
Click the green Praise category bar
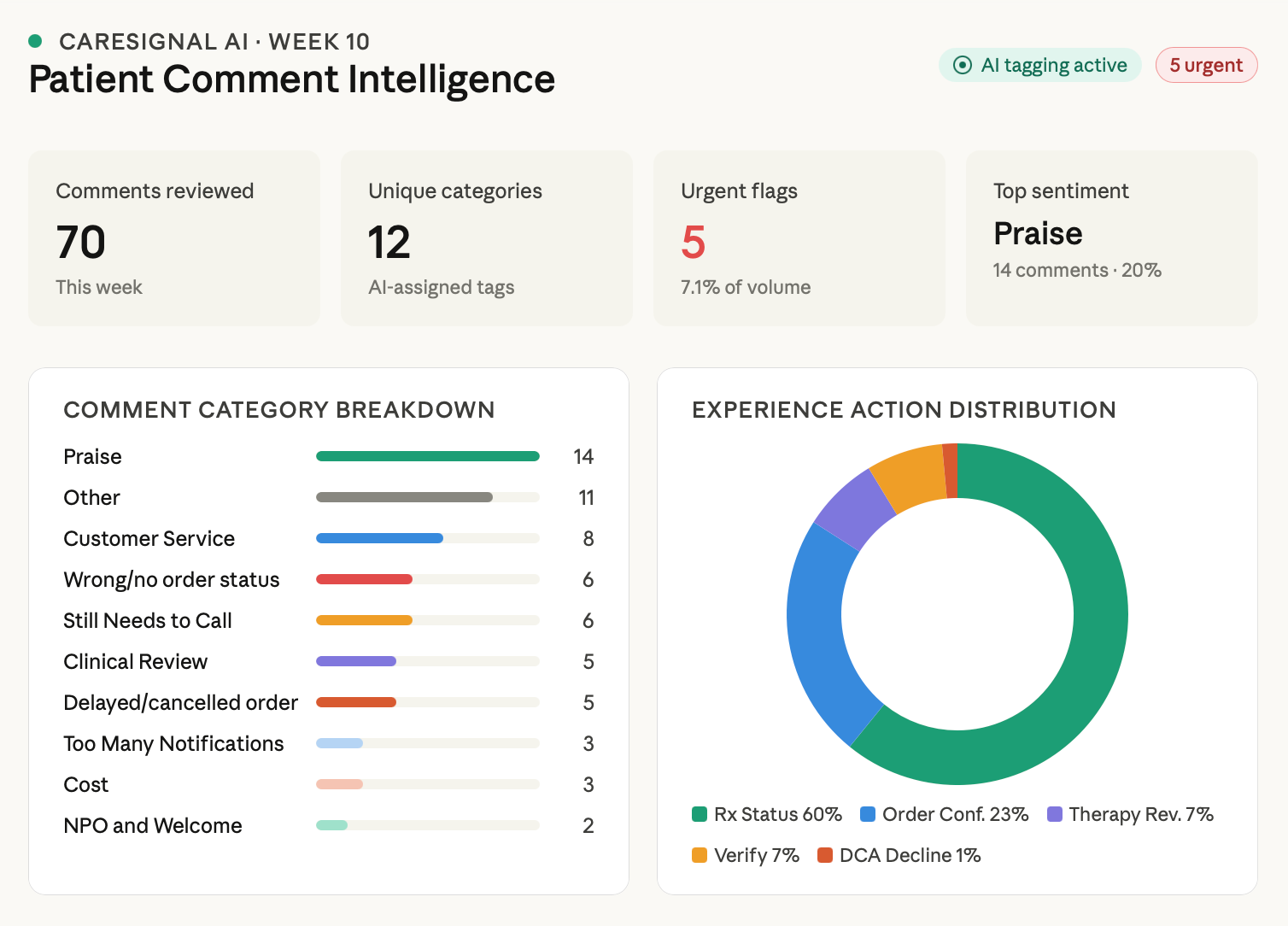(427, 456)
